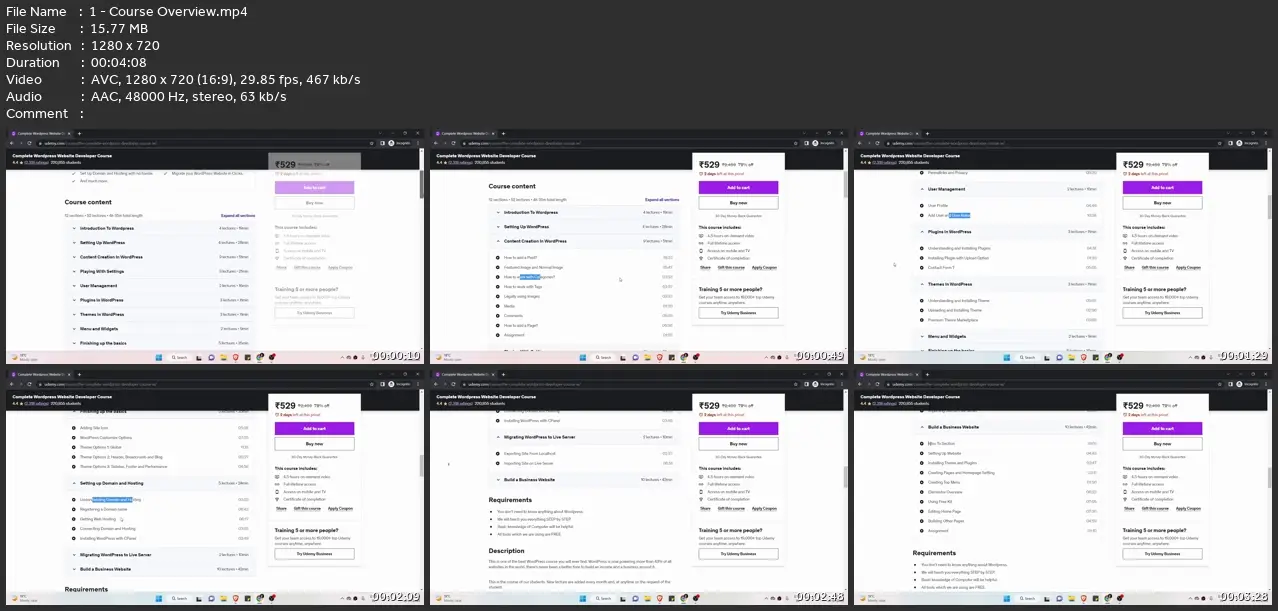Screen dimensions: 1278x611
Task: Click the browser back arrow in the 00:00:10 frame
Action: click(x=14, y=143)
